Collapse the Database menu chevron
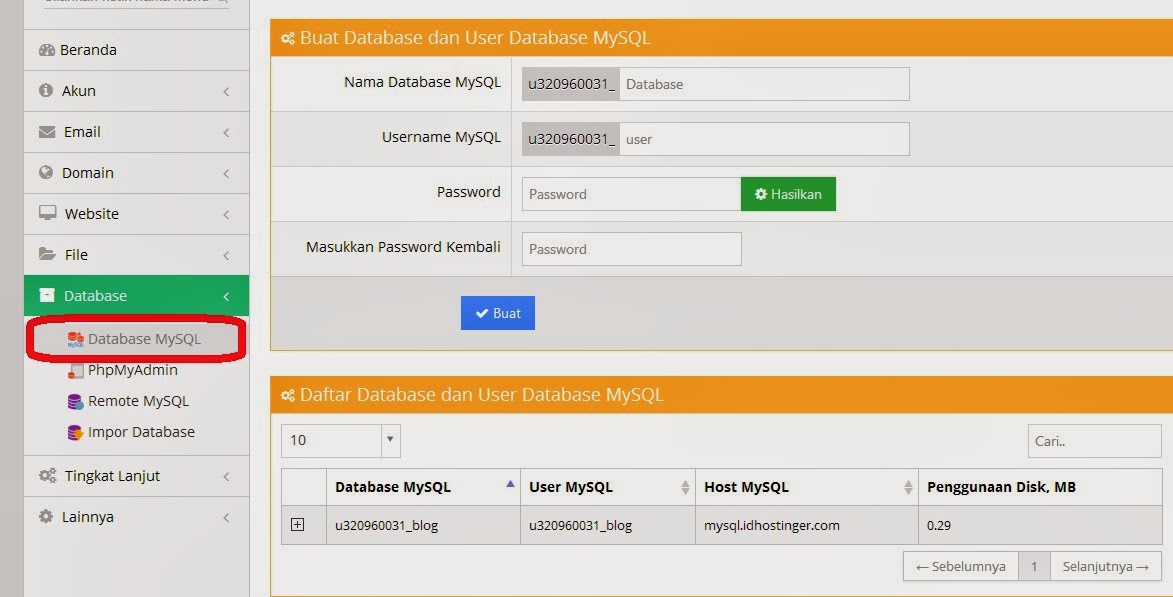The height and width of the screenshot is (597, 1173). click(226, 297)
